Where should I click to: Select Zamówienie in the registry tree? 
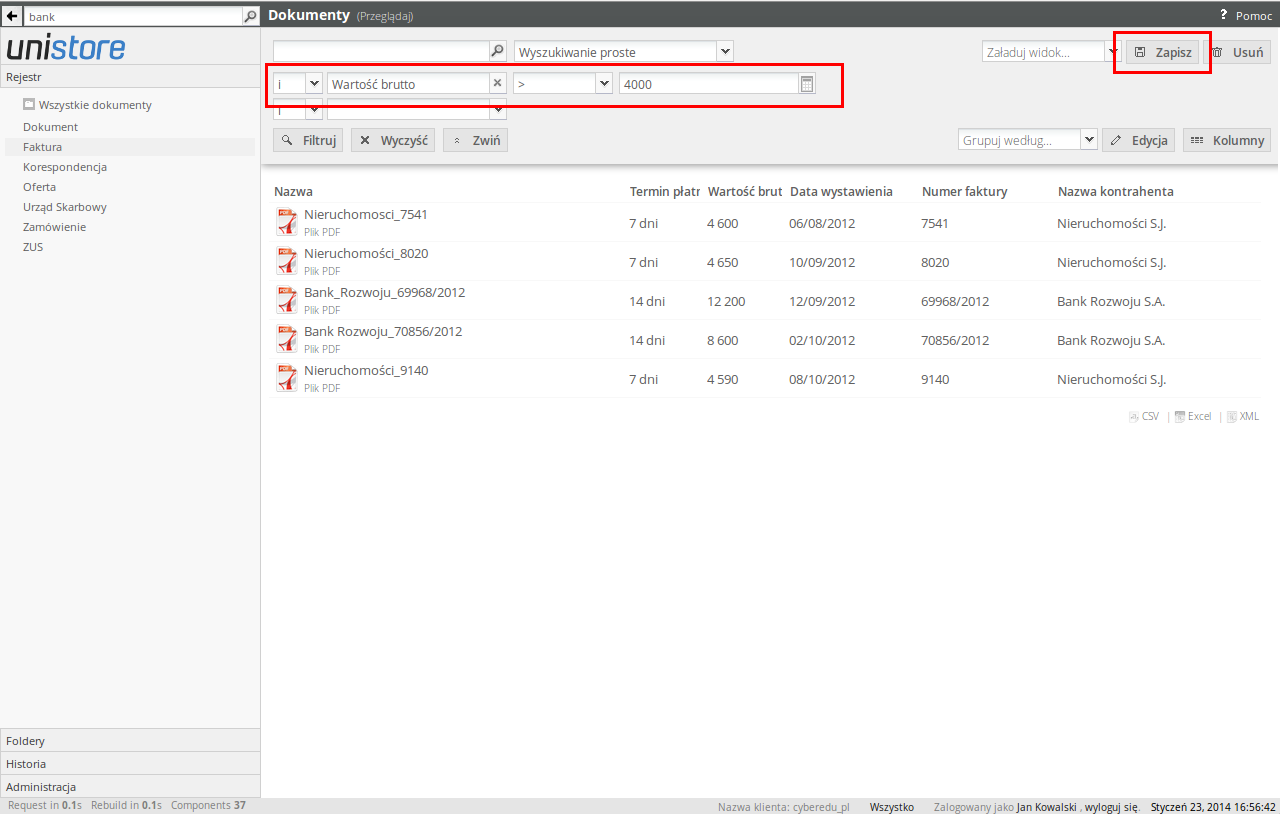pos(55,227)
